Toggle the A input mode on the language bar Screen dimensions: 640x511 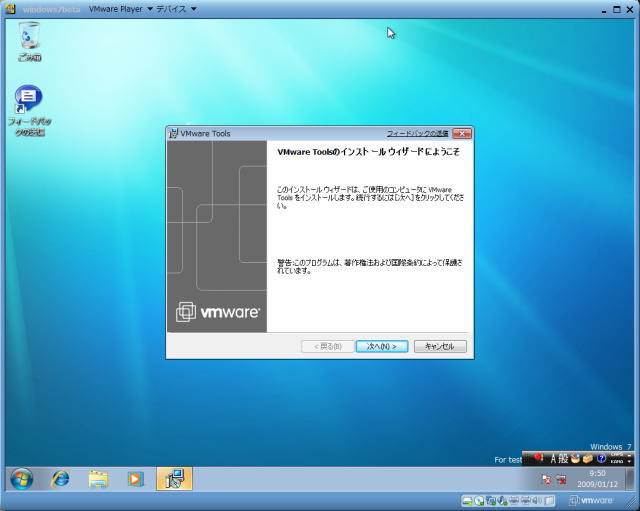pyautogui.click(x=553, y=459)
